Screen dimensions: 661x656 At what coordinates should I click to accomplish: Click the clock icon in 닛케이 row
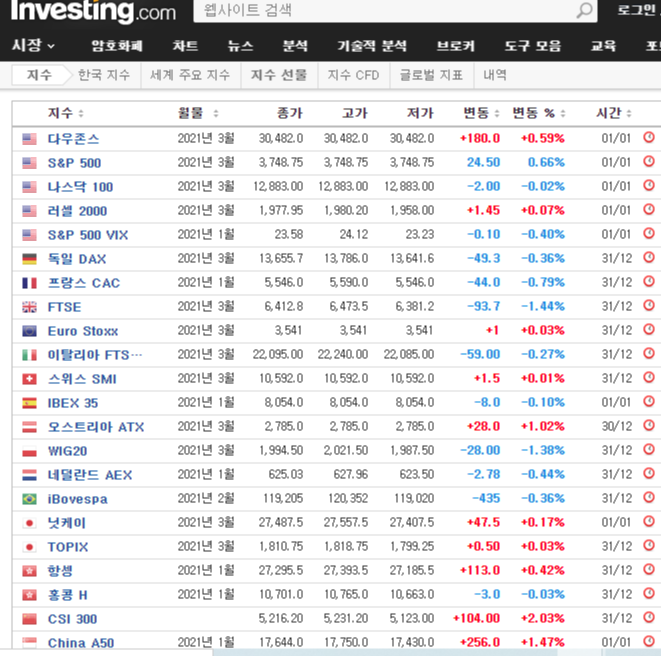click(x=649, y=522)
